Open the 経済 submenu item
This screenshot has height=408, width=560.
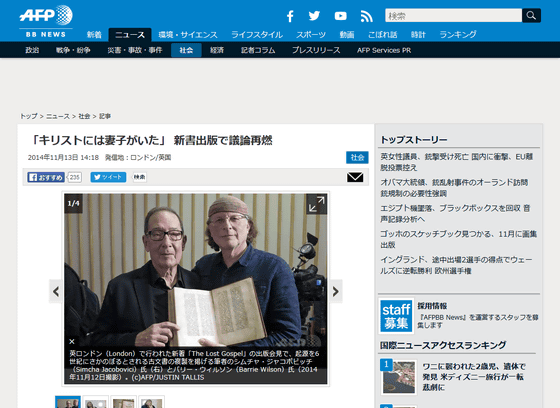[217, 50]
